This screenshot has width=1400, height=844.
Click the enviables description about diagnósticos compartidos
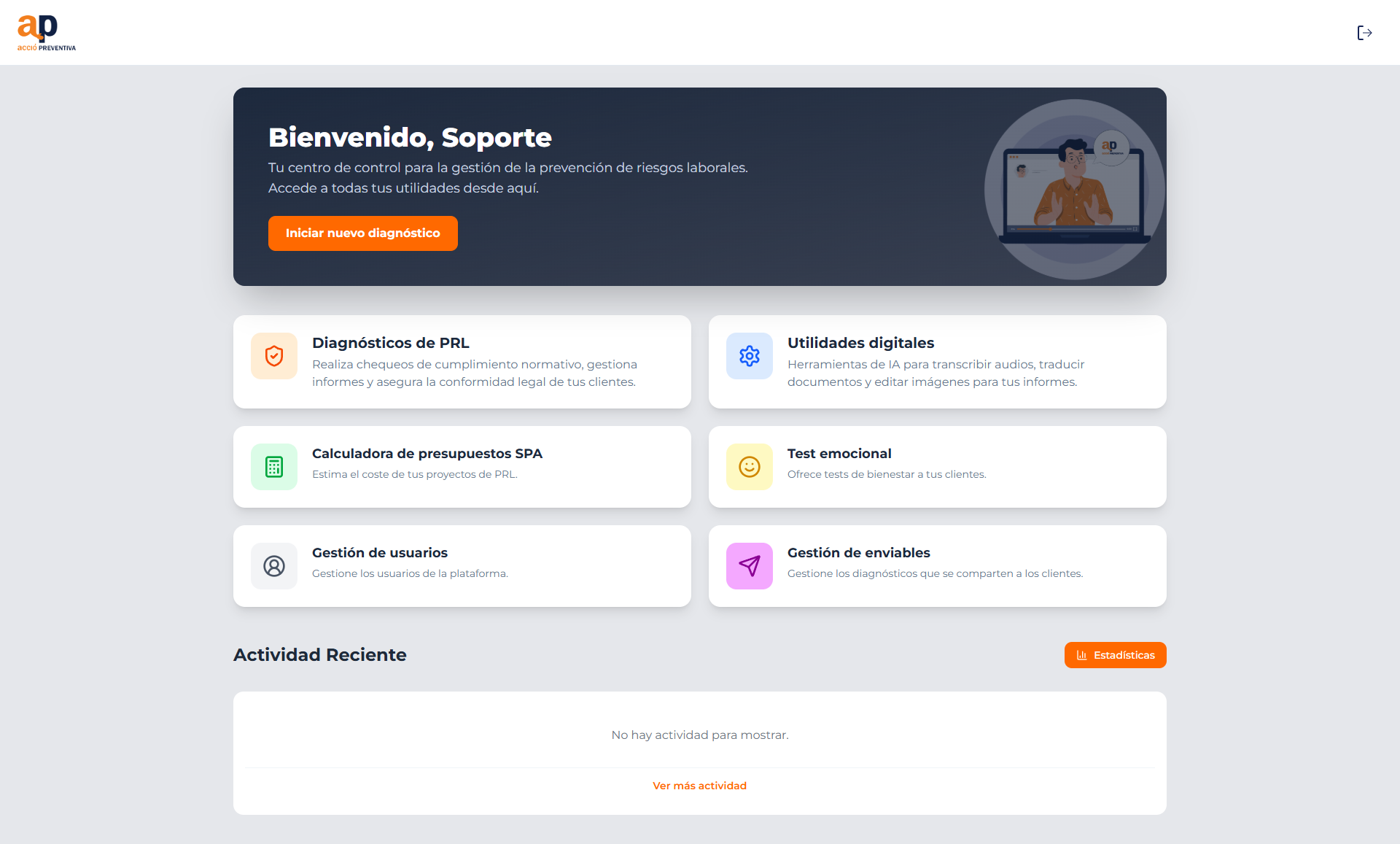(x=936, y=573)
